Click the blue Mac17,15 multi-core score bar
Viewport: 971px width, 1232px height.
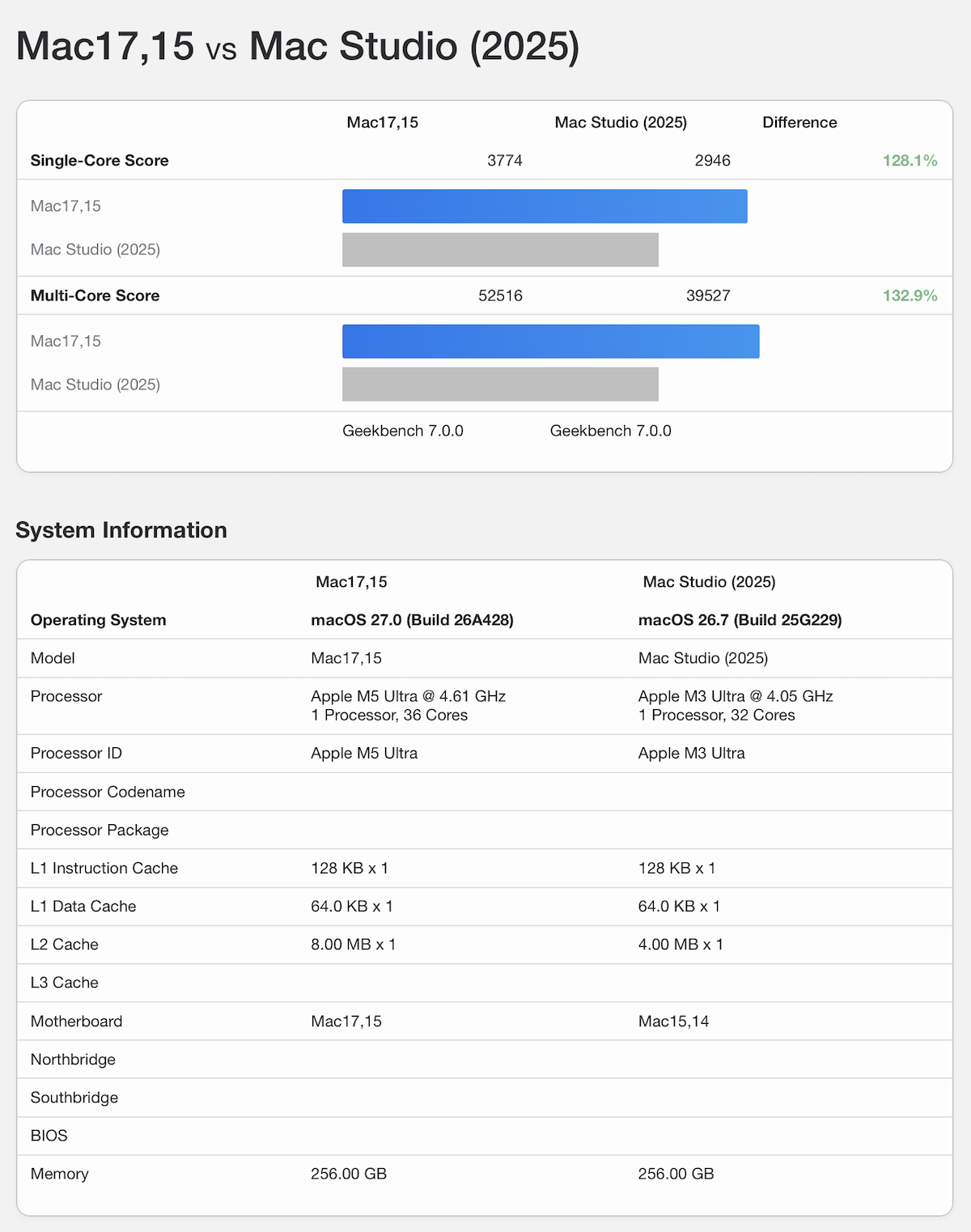(x=551, y=342)
